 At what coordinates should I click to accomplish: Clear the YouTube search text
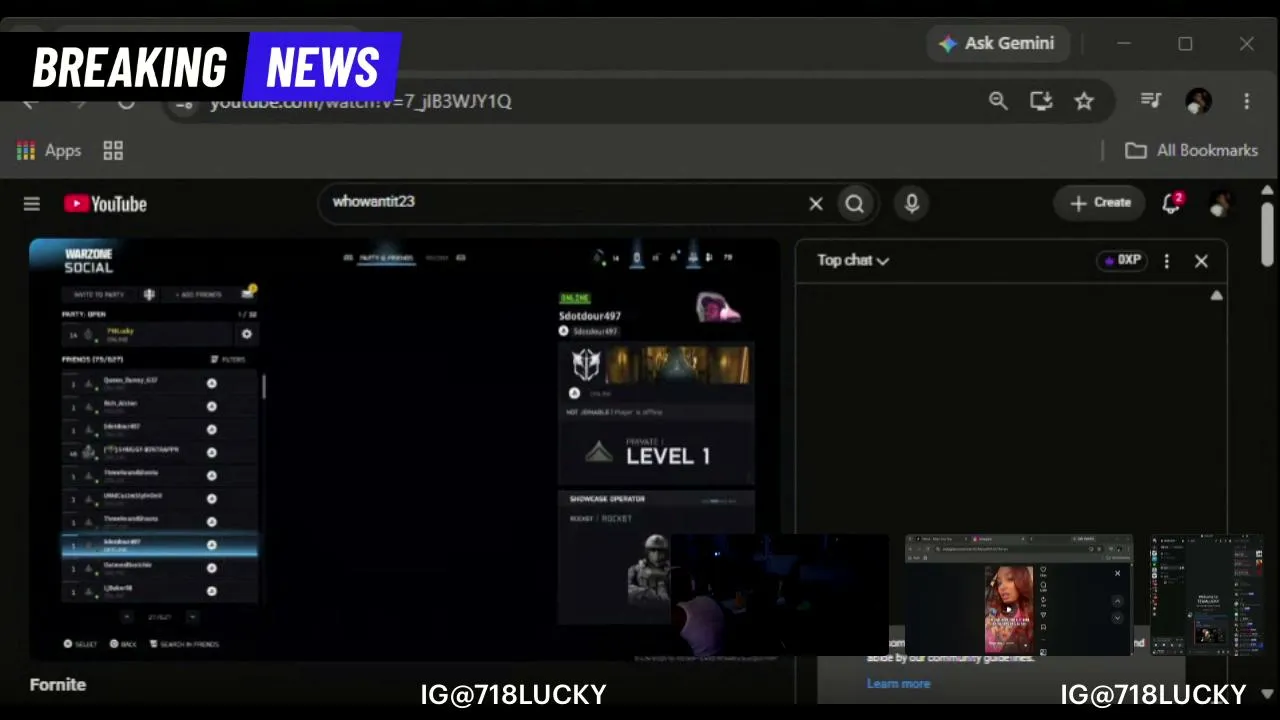pos(816,204)
